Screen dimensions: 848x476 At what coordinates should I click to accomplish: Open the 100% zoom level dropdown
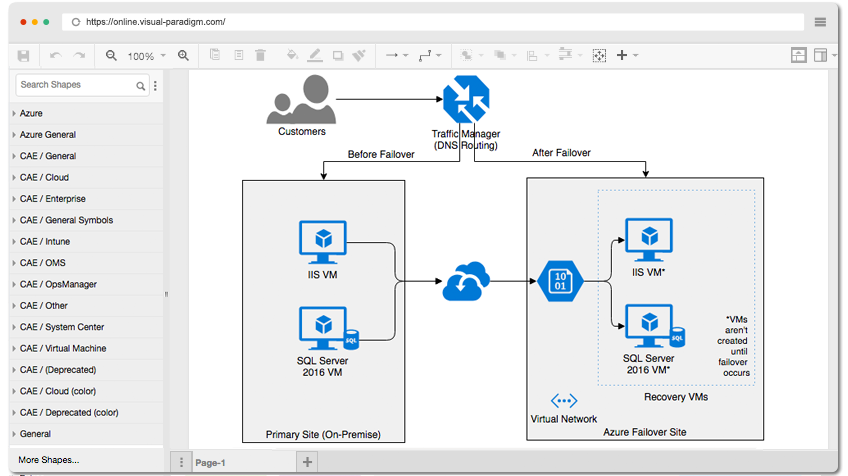[147, 56]
